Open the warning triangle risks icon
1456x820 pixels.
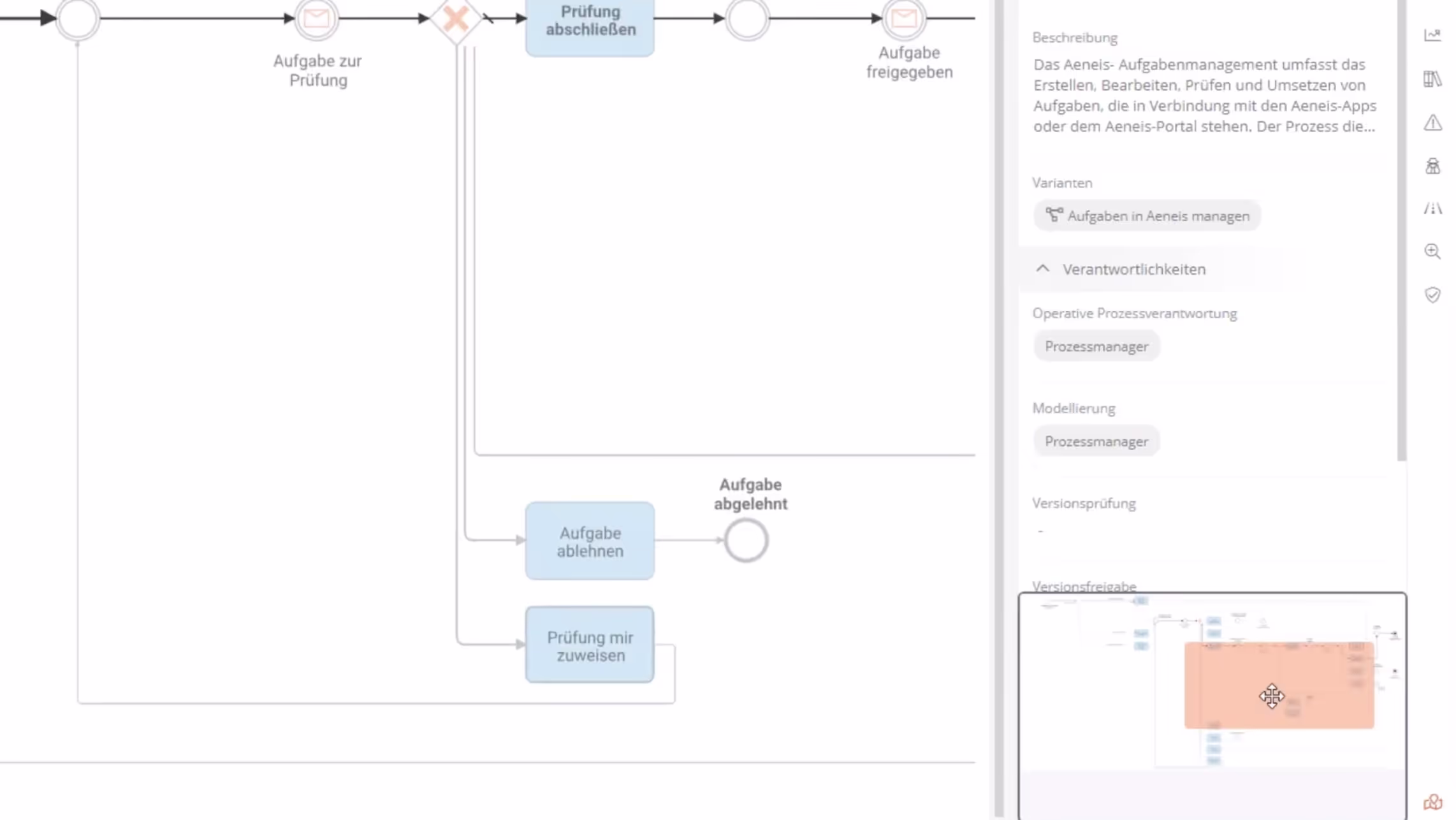(x=1432, y=122)
